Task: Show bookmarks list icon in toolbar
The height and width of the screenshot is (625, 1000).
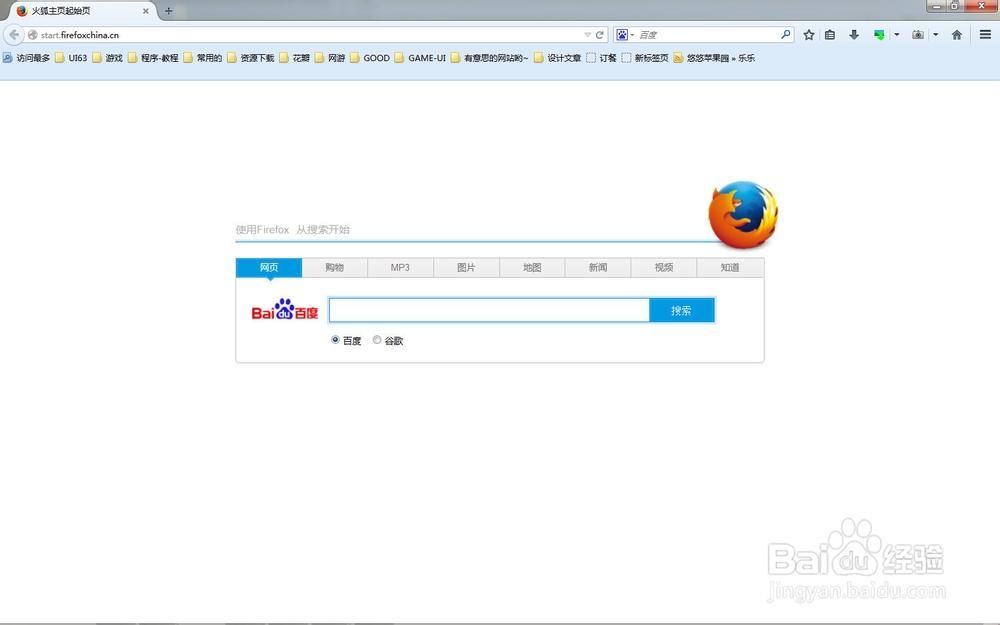Action: 830,35
